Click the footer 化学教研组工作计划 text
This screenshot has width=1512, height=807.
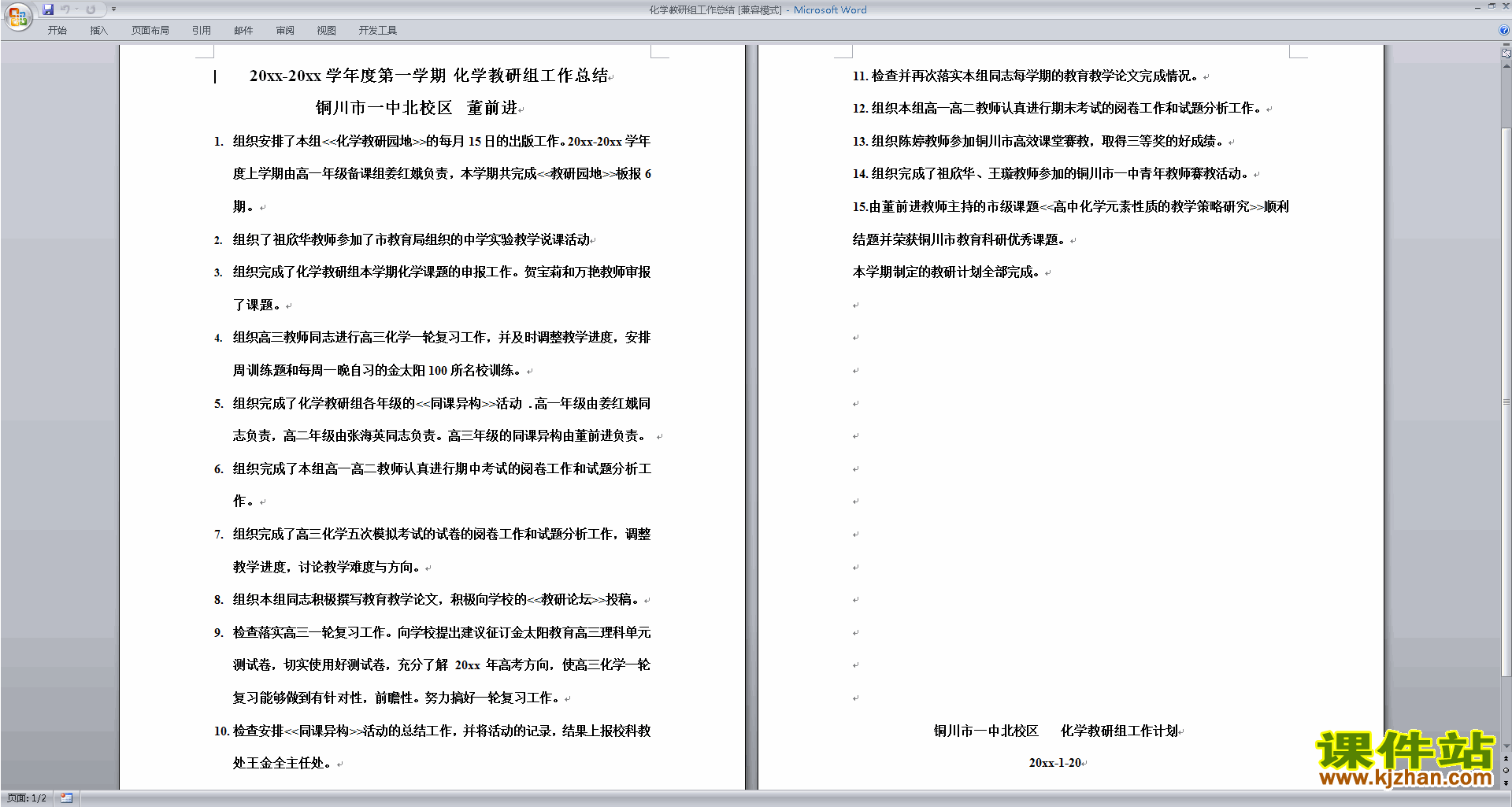(1120, 731)
